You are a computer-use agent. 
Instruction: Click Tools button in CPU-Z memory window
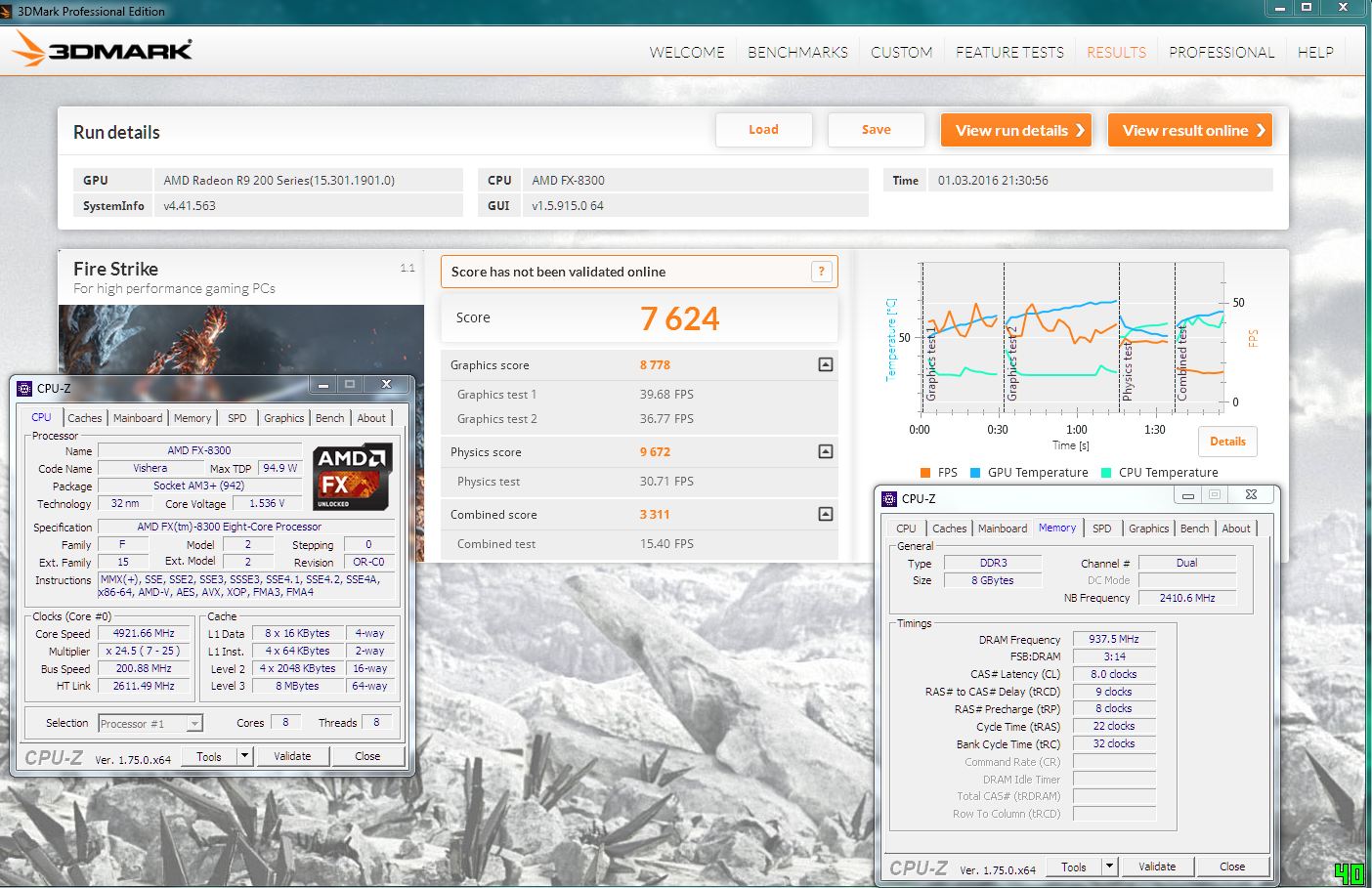pos(1074,867)
